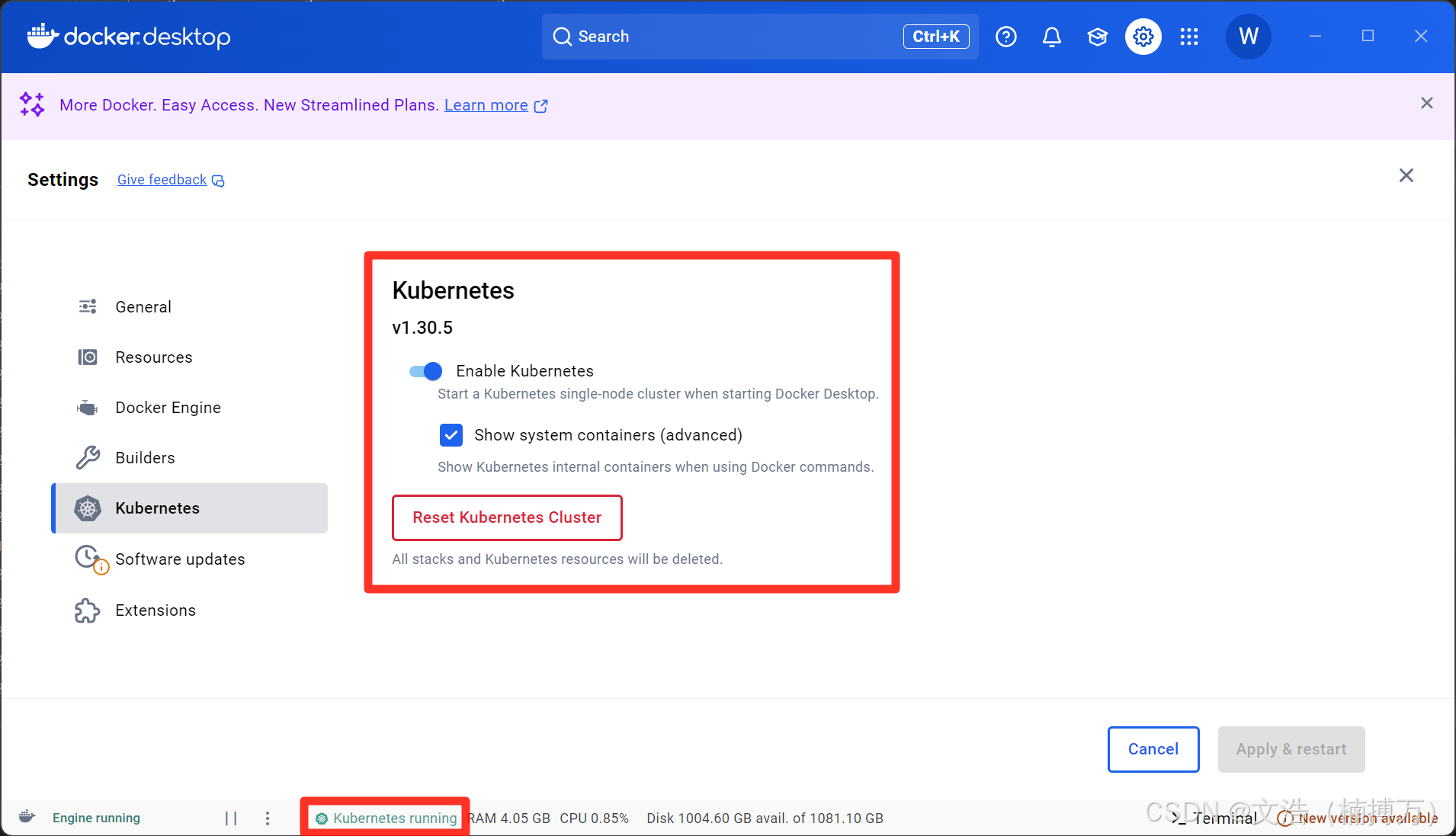Viewport: 1456px width, 836px height.
Task: Select the Kubernetes settings section
Action: (x=189, y=508)
